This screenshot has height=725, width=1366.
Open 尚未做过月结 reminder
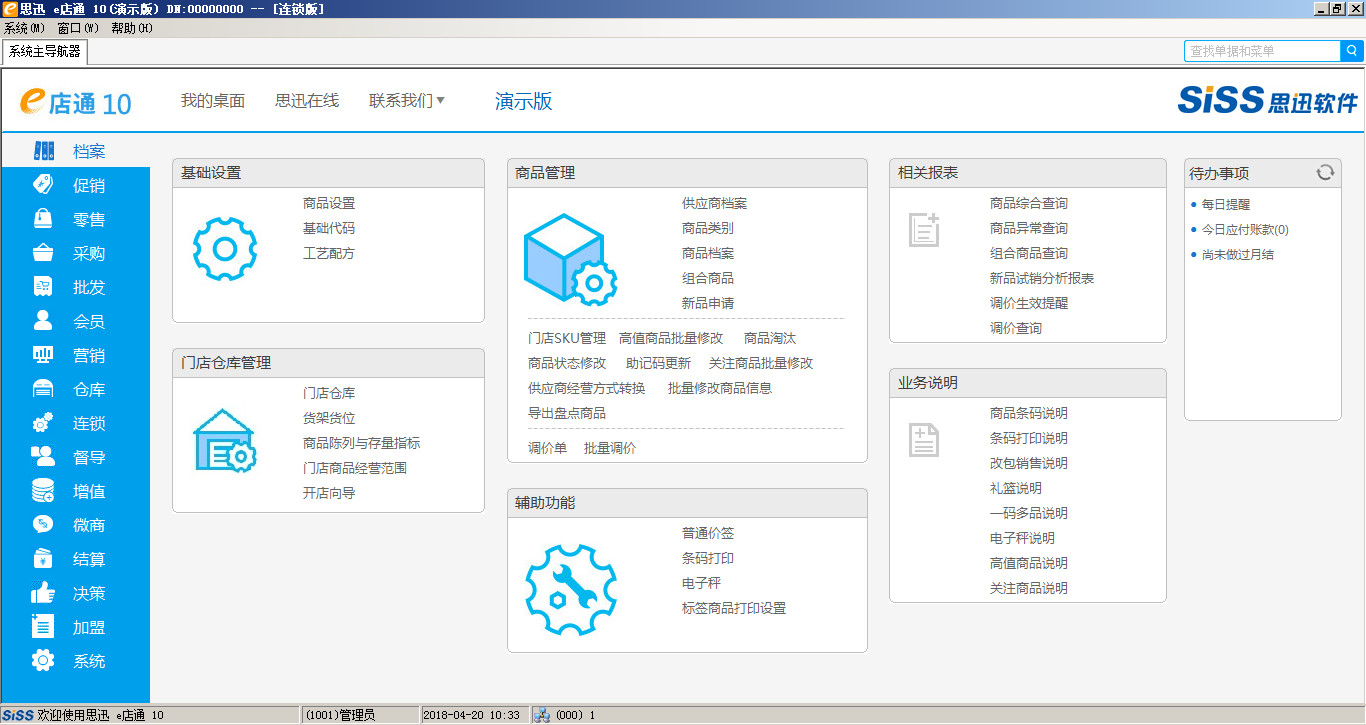1238,254
